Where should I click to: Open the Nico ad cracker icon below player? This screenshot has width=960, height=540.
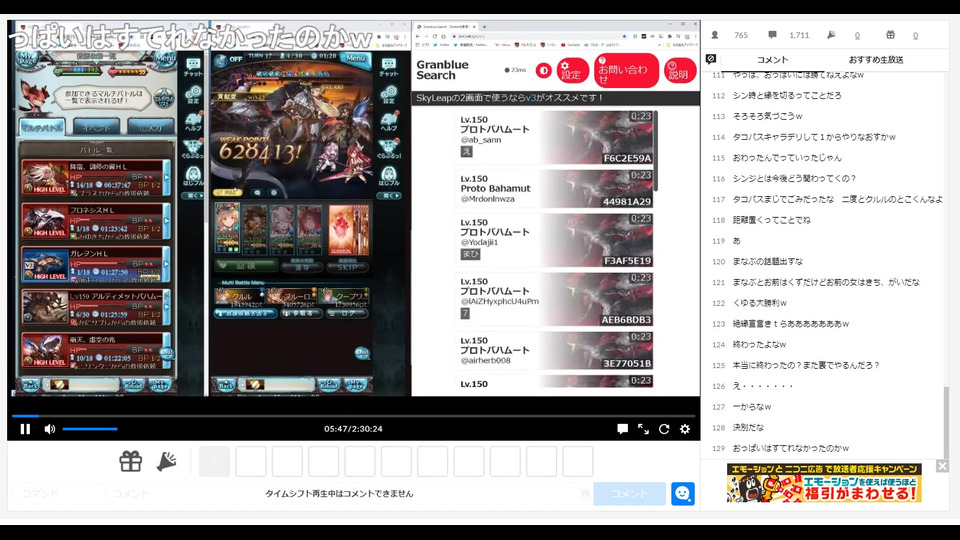[x=166, y=461]
